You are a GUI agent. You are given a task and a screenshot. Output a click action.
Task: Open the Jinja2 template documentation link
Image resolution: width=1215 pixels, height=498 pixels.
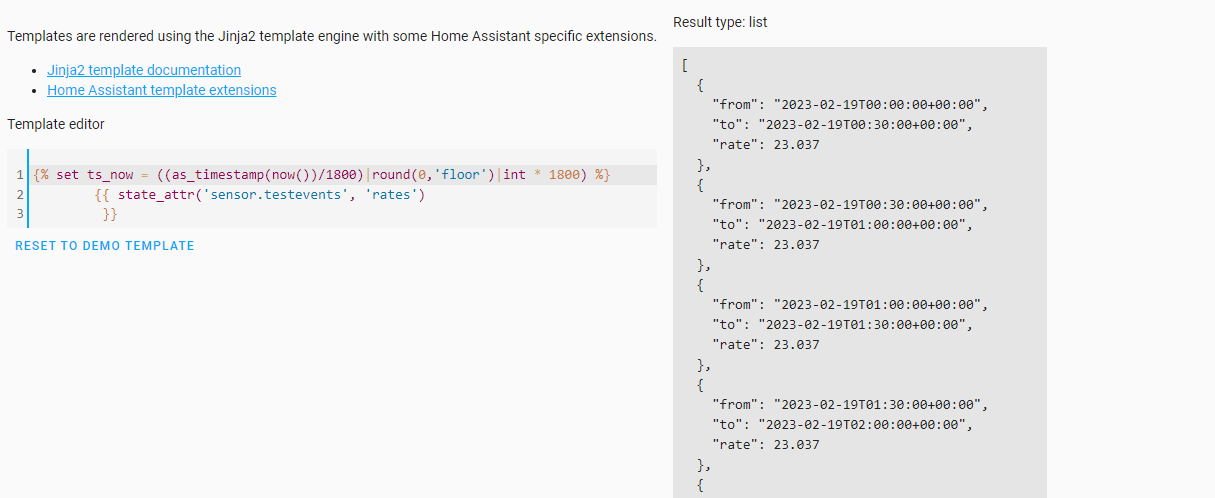(x=144, y=70)
